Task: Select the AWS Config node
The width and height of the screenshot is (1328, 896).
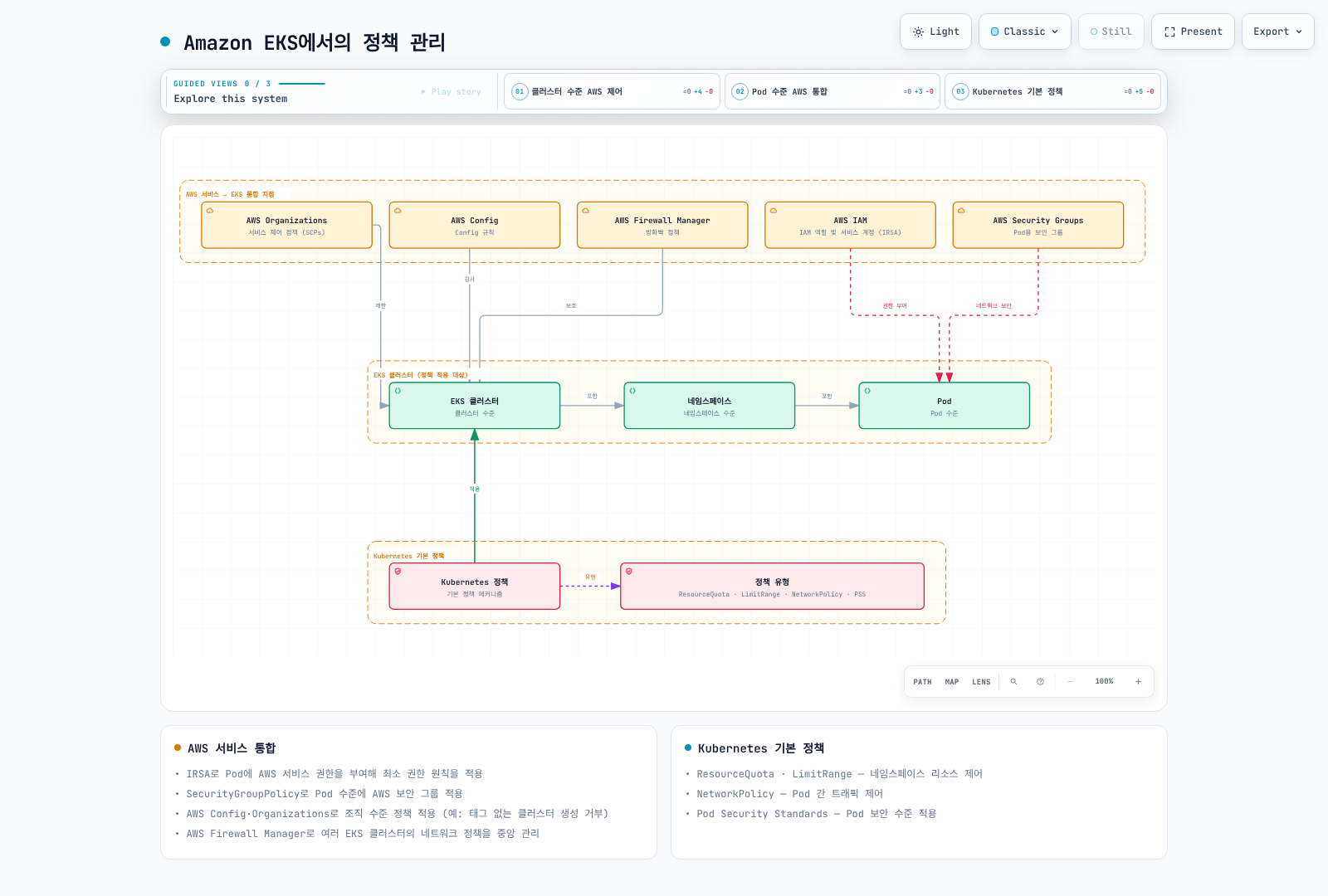Action: (475, 225)
